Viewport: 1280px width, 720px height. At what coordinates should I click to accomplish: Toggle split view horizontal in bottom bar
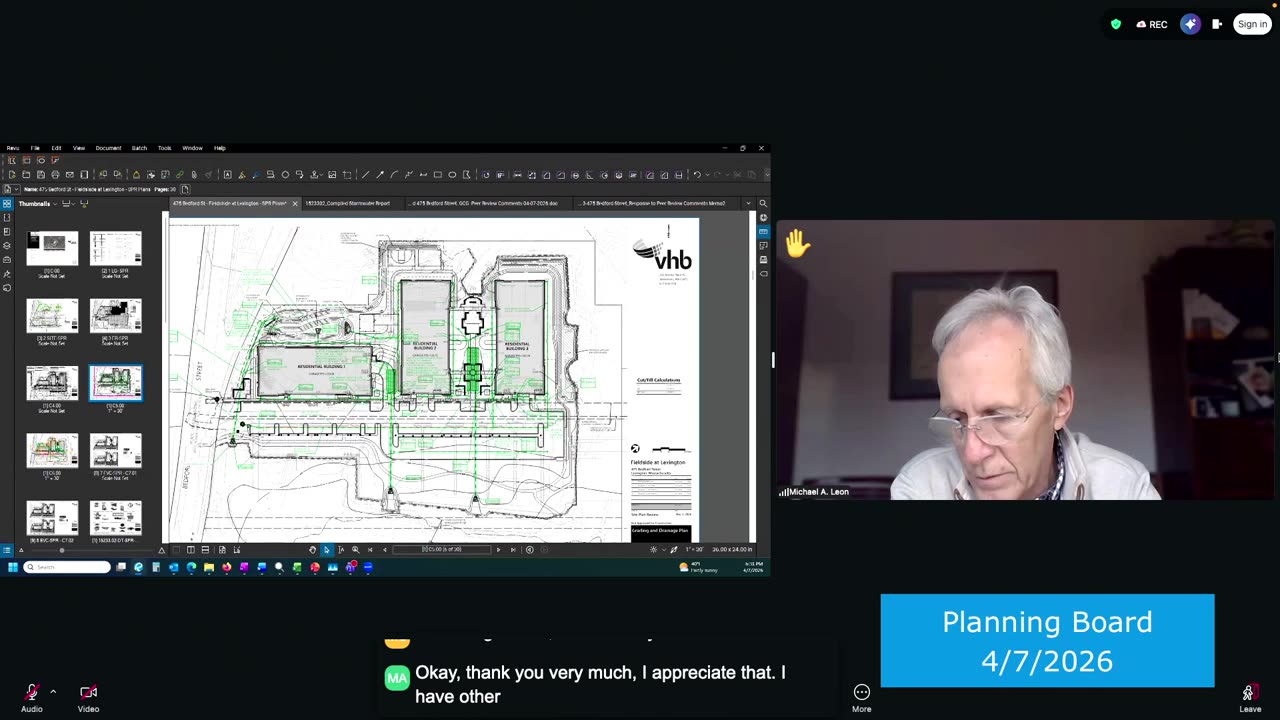pyautogui.click(x=205, y=550)
